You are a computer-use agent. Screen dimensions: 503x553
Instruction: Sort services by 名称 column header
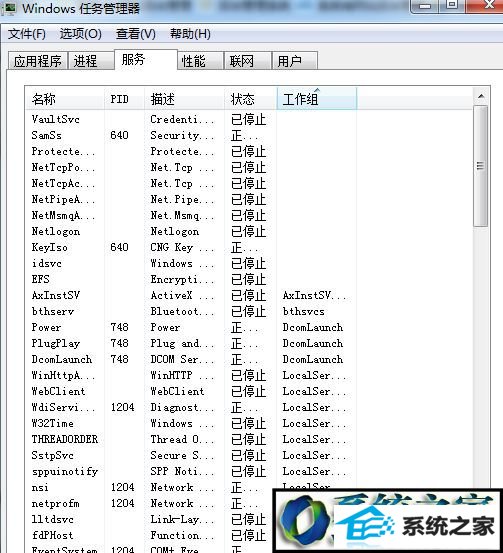65,99
